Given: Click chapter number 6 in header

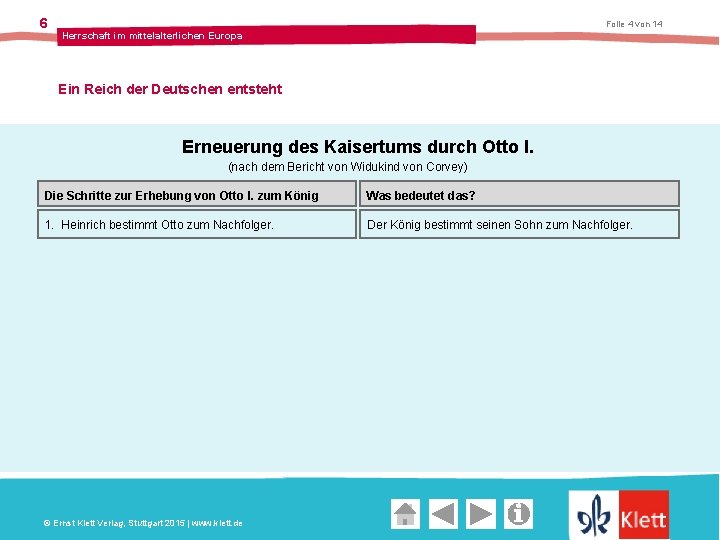Looking at the screenshot, I should coord(43,22).
